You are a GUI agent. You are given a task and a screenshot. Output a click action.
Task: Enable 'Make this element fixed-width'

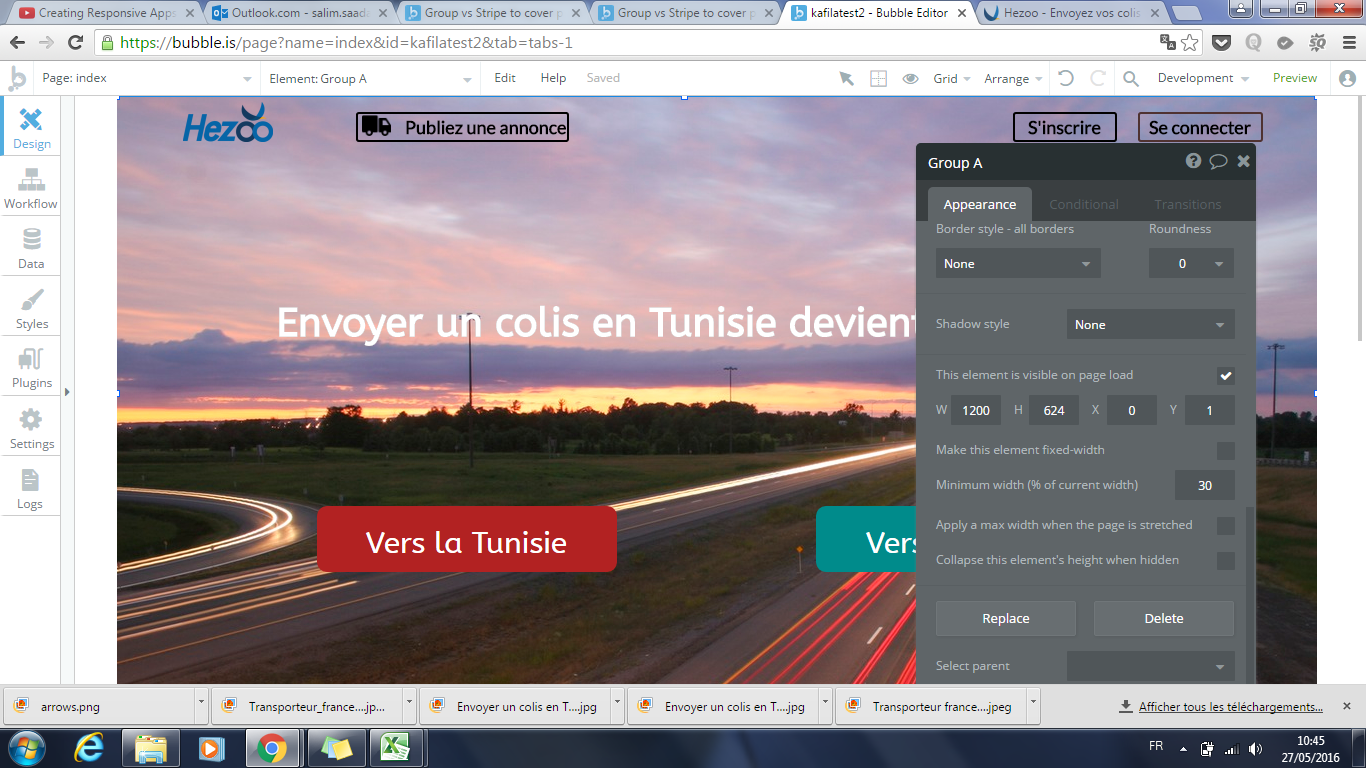pos(1226,451)
